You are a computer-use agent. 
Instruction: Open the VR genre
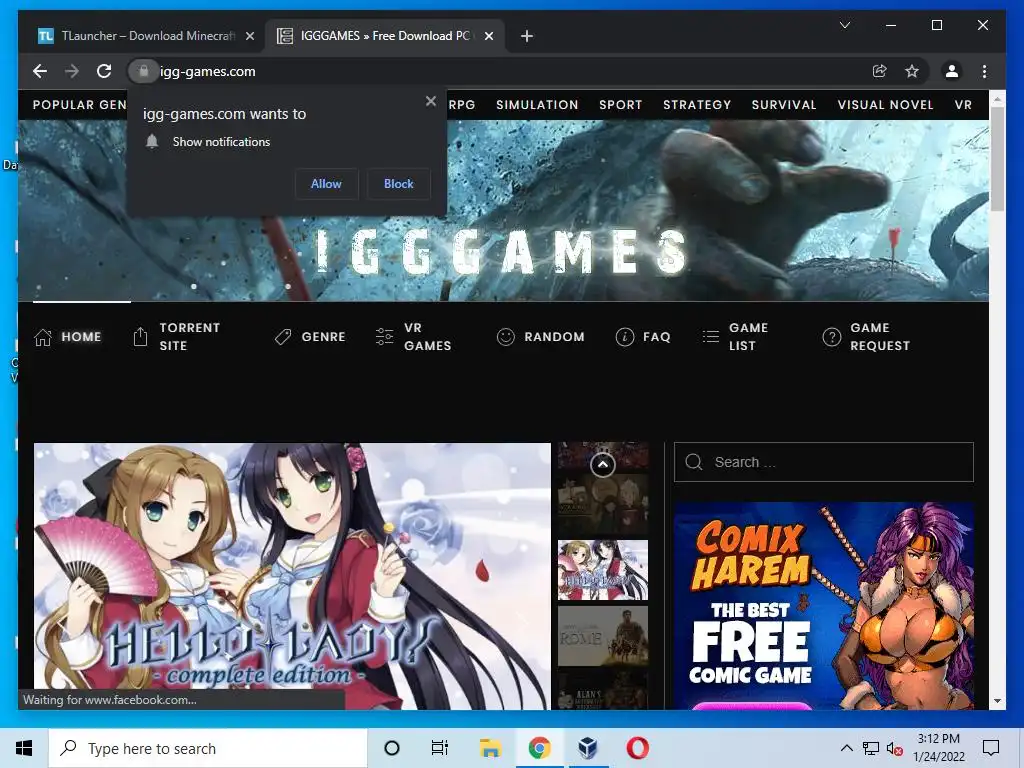[x=963, y=104]
